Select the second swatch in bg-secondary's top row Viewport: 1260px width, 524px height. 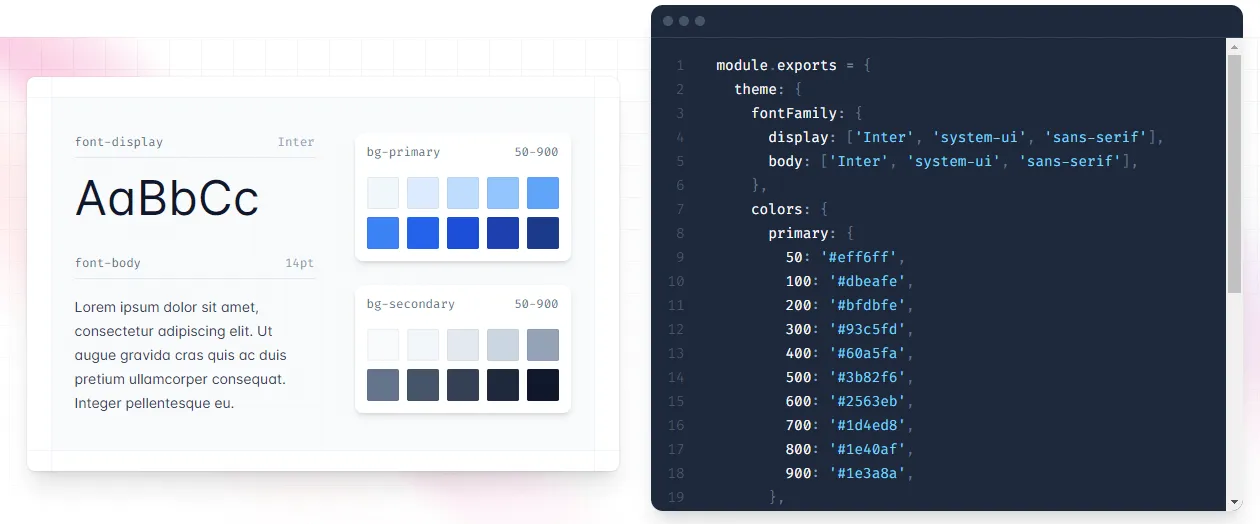click(x=423, y=345)
